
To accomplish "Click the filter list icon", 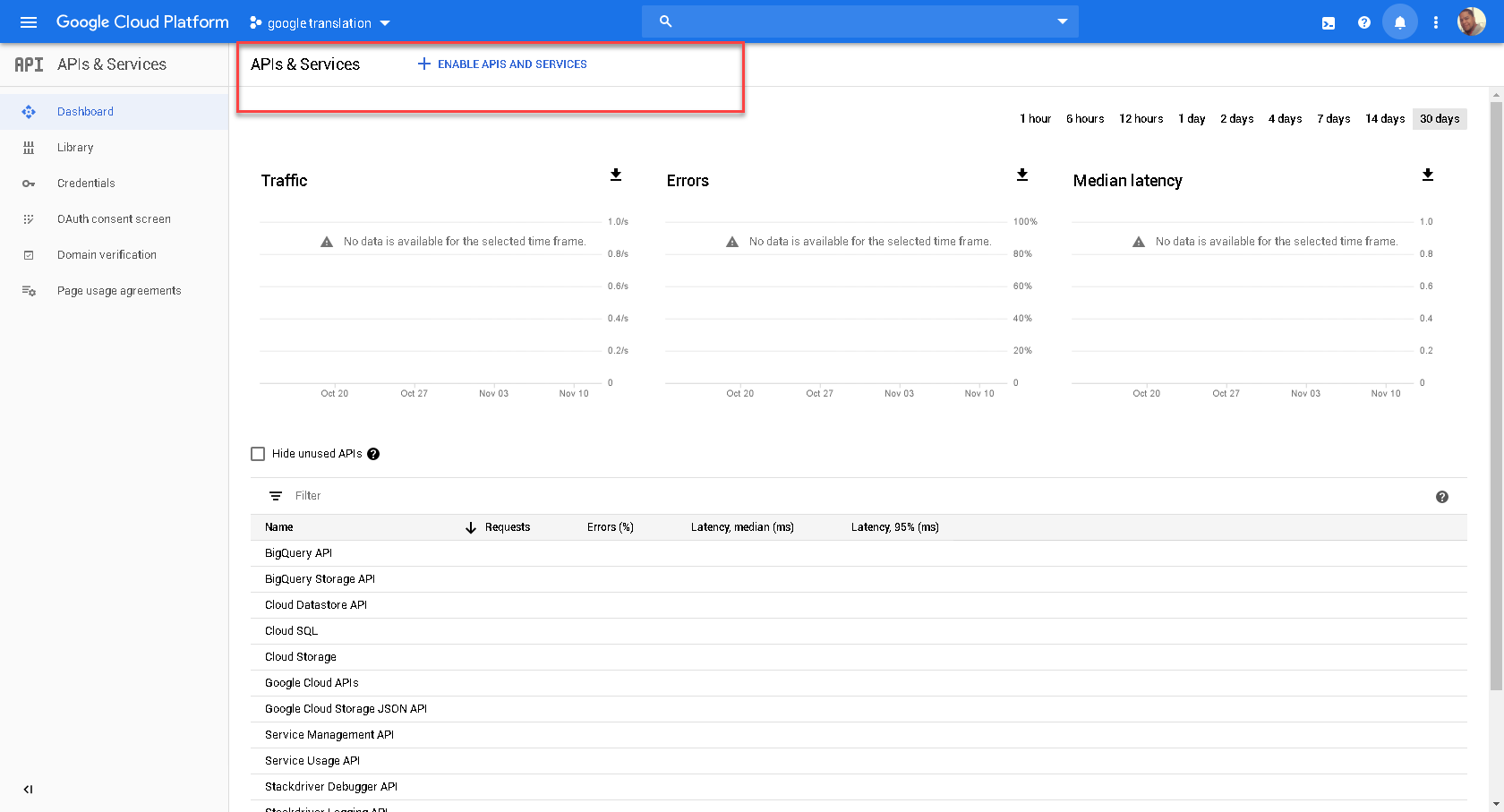I will [x=276, y=496].
